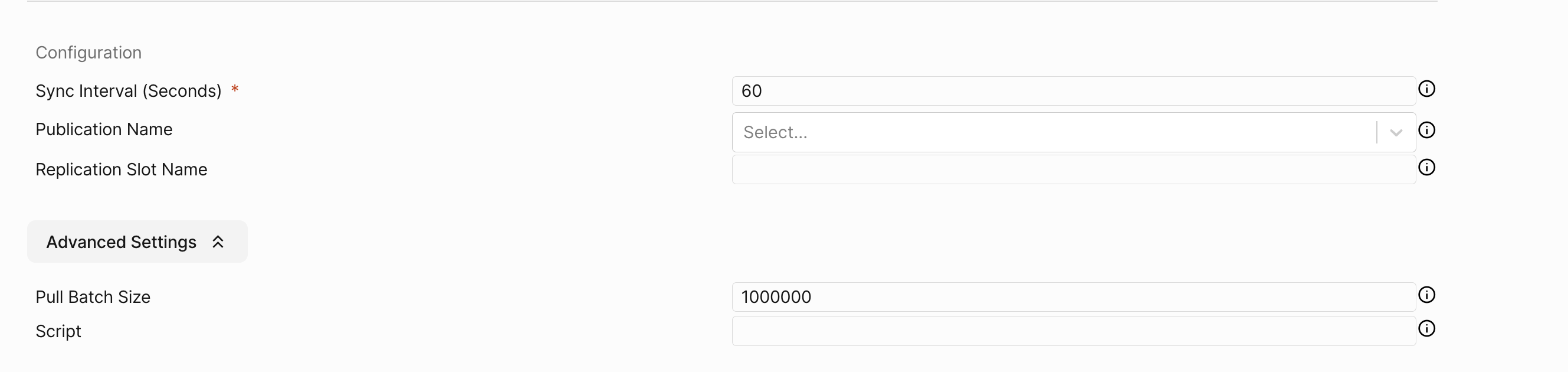
Task: Click the Publication Name label
Action: pyautogui.click(x=104, y=130)
